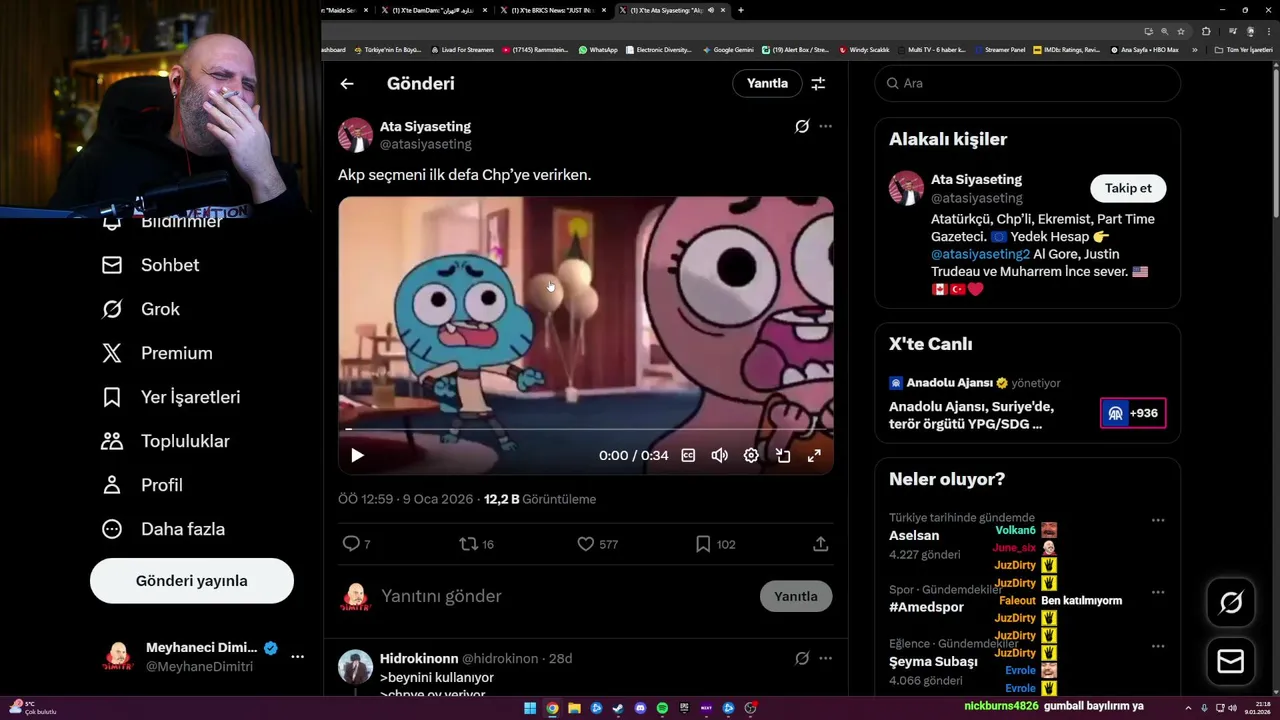Open Grok actions icon on Ata Siyaseting's post
1280x720 pixels.
pyautogui.click(x=802, y=126)
